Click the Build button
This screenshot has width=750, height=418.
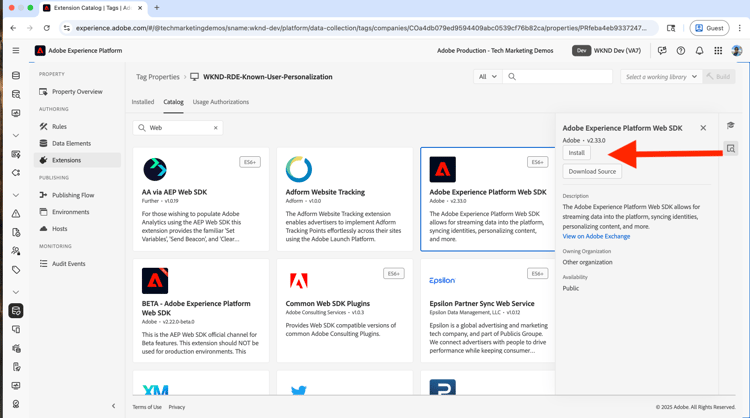[x=719, y=77]
